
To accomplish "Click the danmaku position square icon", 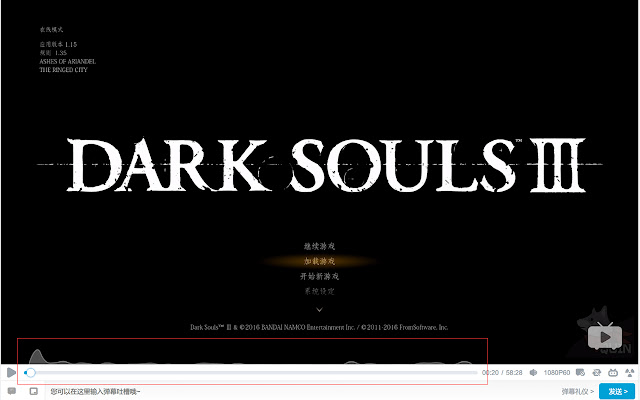I will pyautogui.click(x=34, y=391).
